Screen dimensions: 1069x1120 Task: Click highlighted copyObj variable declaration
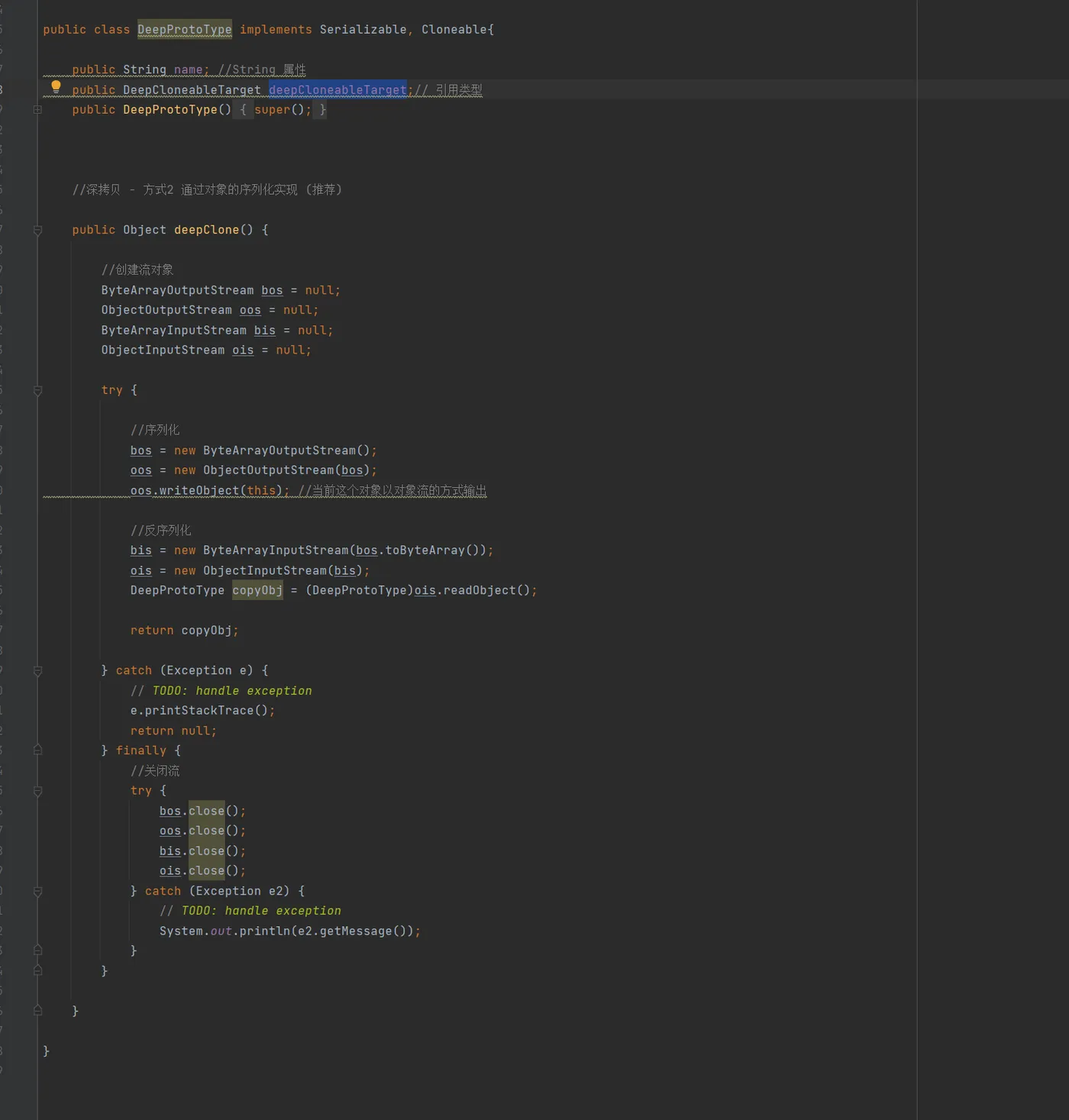click(x=257, y=590)
